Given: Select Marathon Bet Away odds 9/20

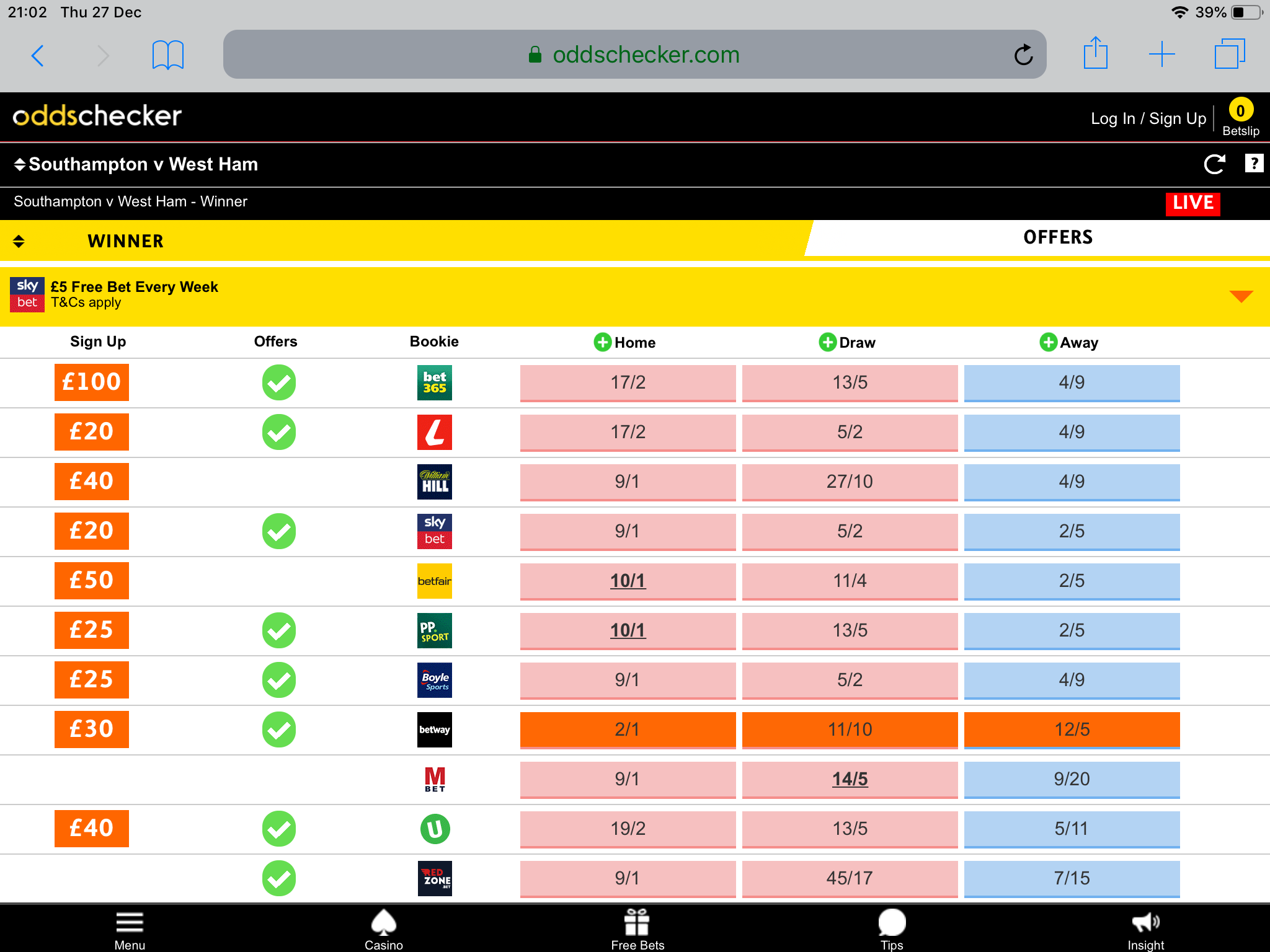Looking at the screenshot, I should pos(1072,780).
